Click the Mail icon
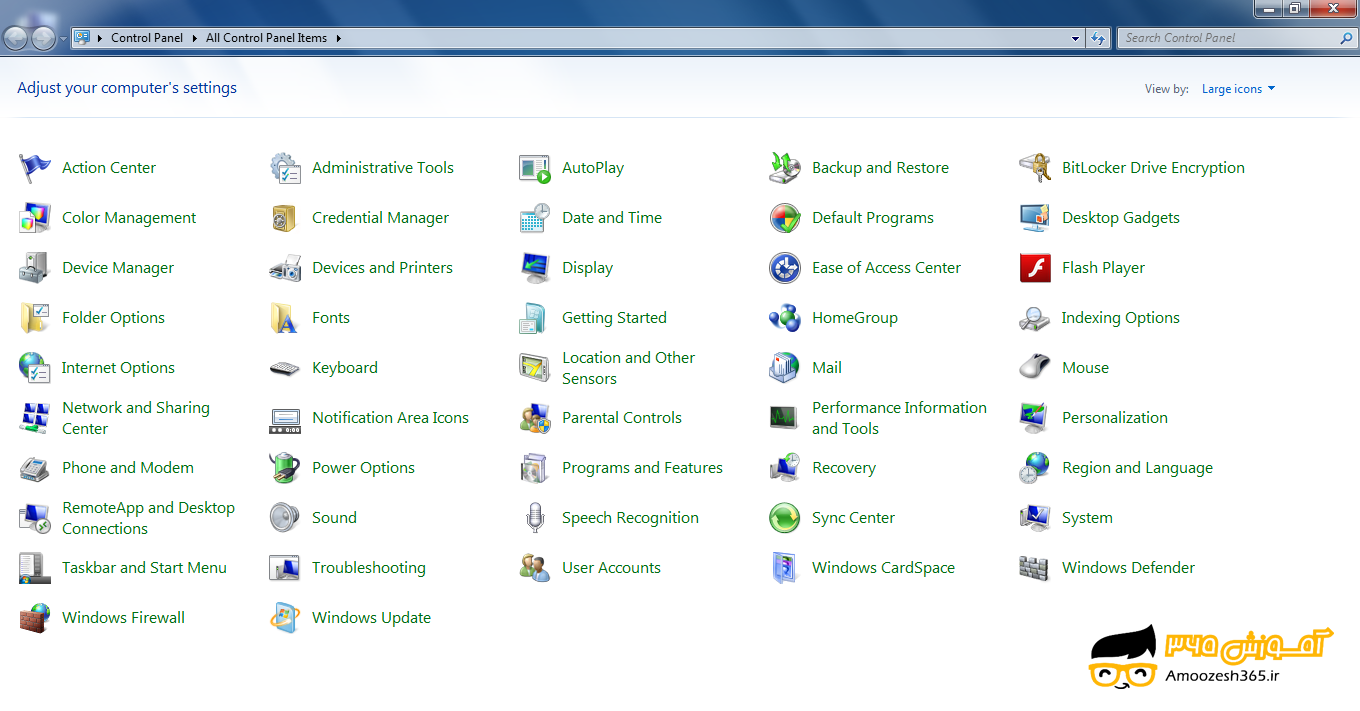The image size is (1360, 711). point(785,368)
